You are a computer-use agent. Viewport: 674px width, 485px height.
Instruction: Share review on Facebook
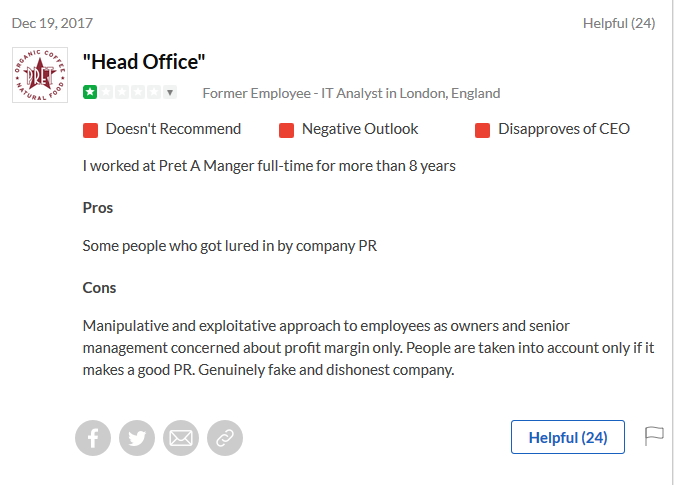(x=93, y=438)
